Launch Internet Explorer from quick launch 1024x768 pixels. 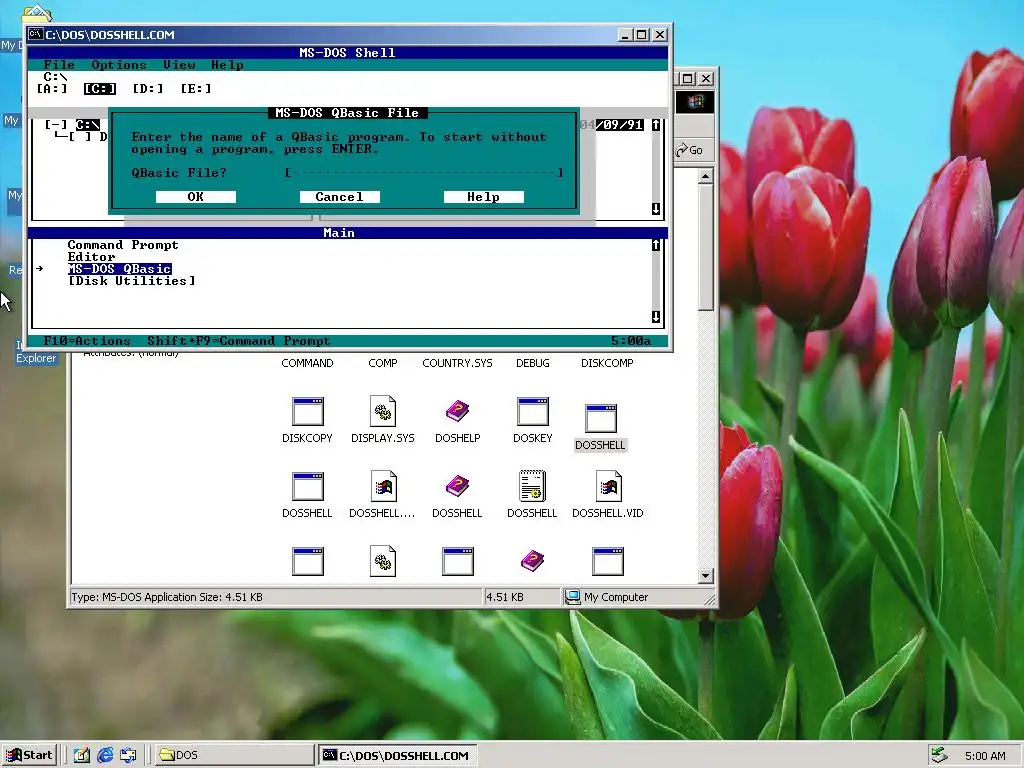click(105, 755)
